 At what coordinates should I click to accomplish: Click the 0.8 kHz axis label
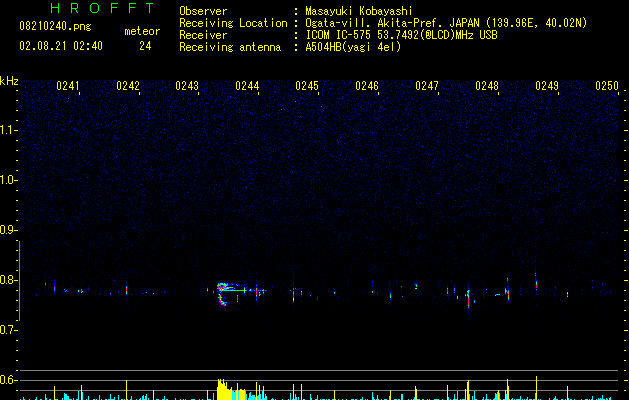[x=8, y=280]
